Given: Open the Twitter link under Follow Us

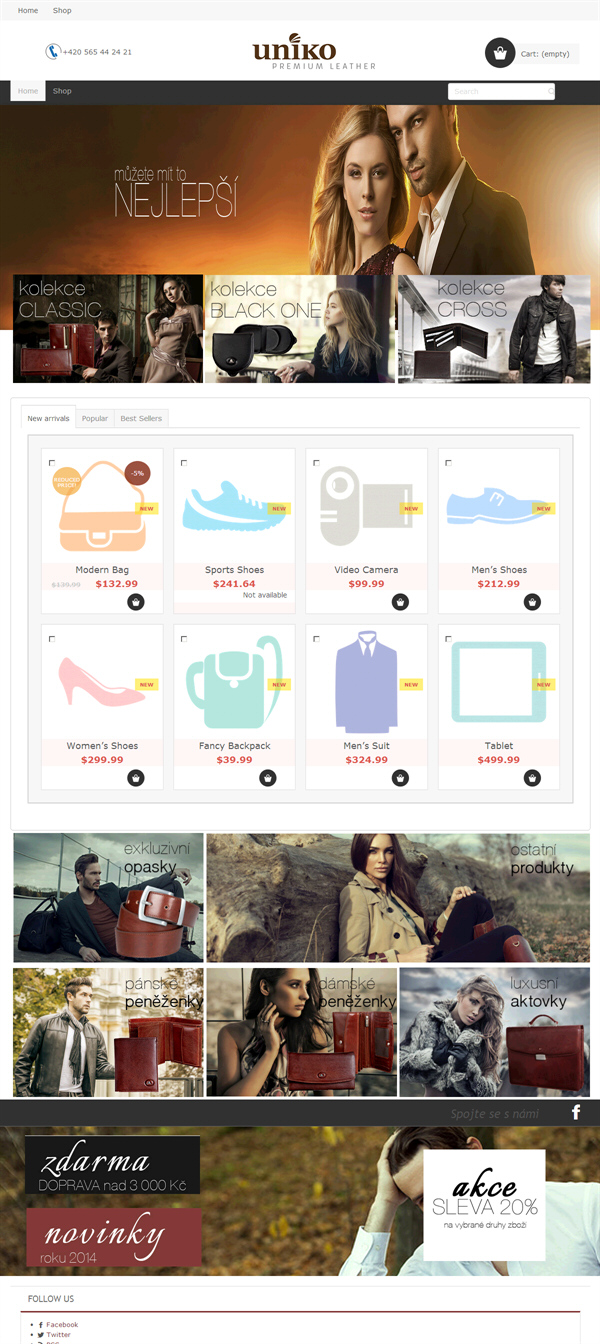Looking at the screenshot, I should pos(59,1335).
